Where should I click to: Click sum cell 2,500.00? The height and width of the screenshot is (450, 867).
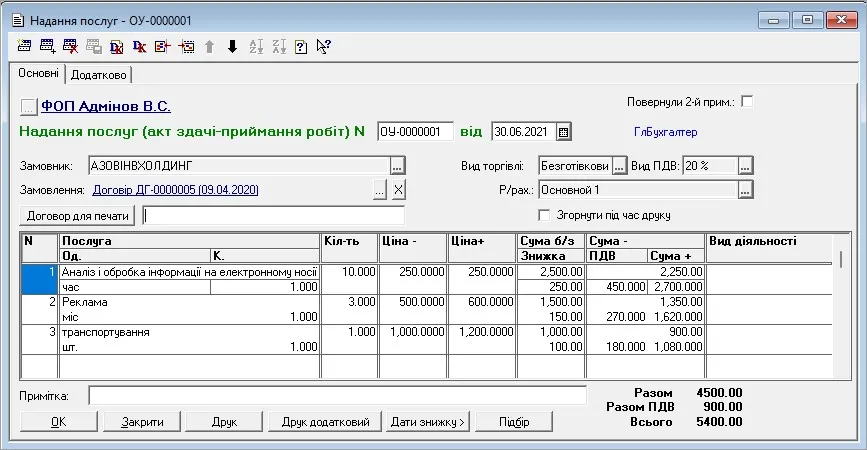pyautogui.click(x=551, y=272)
